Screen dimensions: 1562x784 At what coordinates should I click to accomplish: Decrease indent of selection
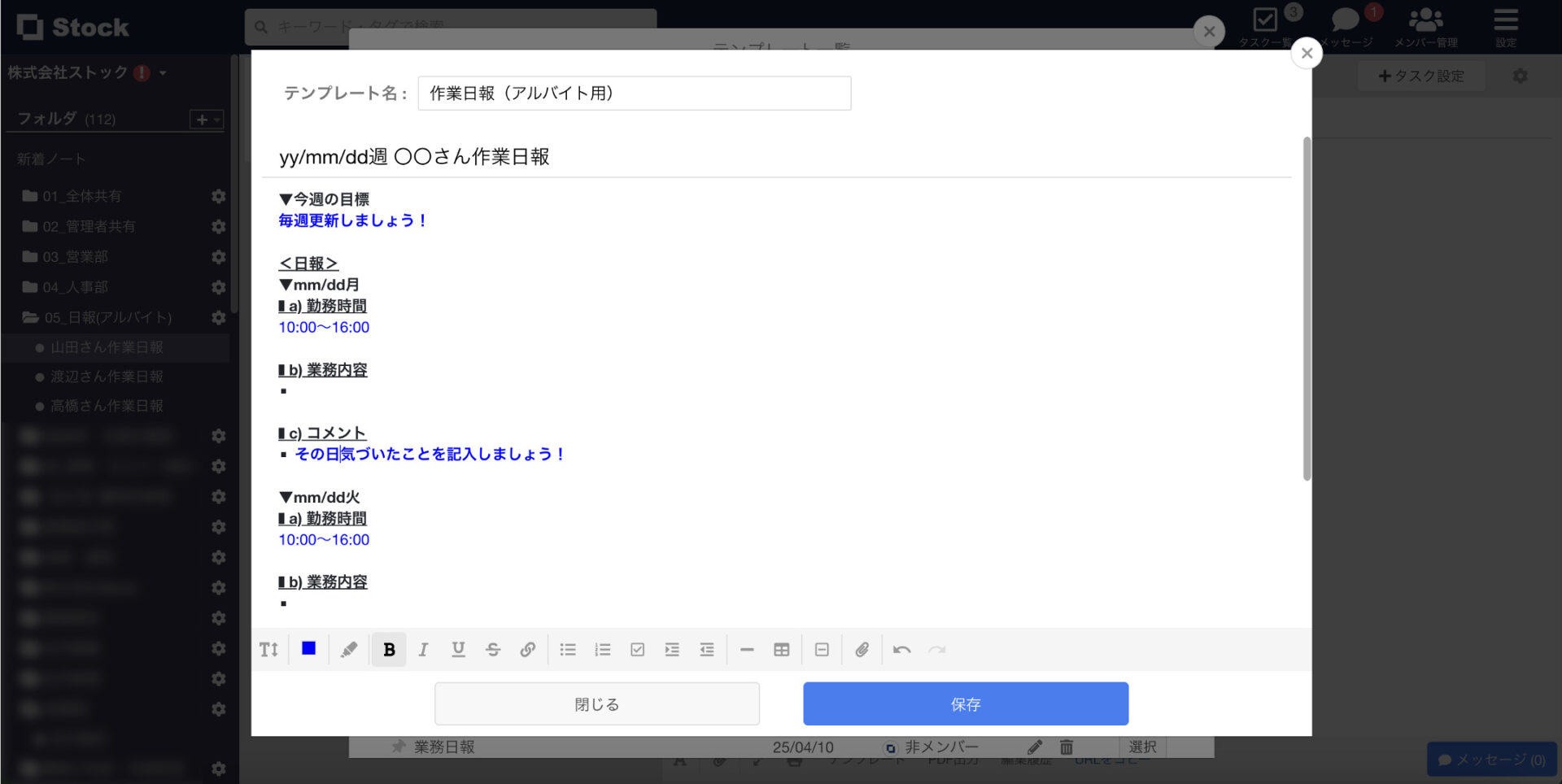click(707, 650)
